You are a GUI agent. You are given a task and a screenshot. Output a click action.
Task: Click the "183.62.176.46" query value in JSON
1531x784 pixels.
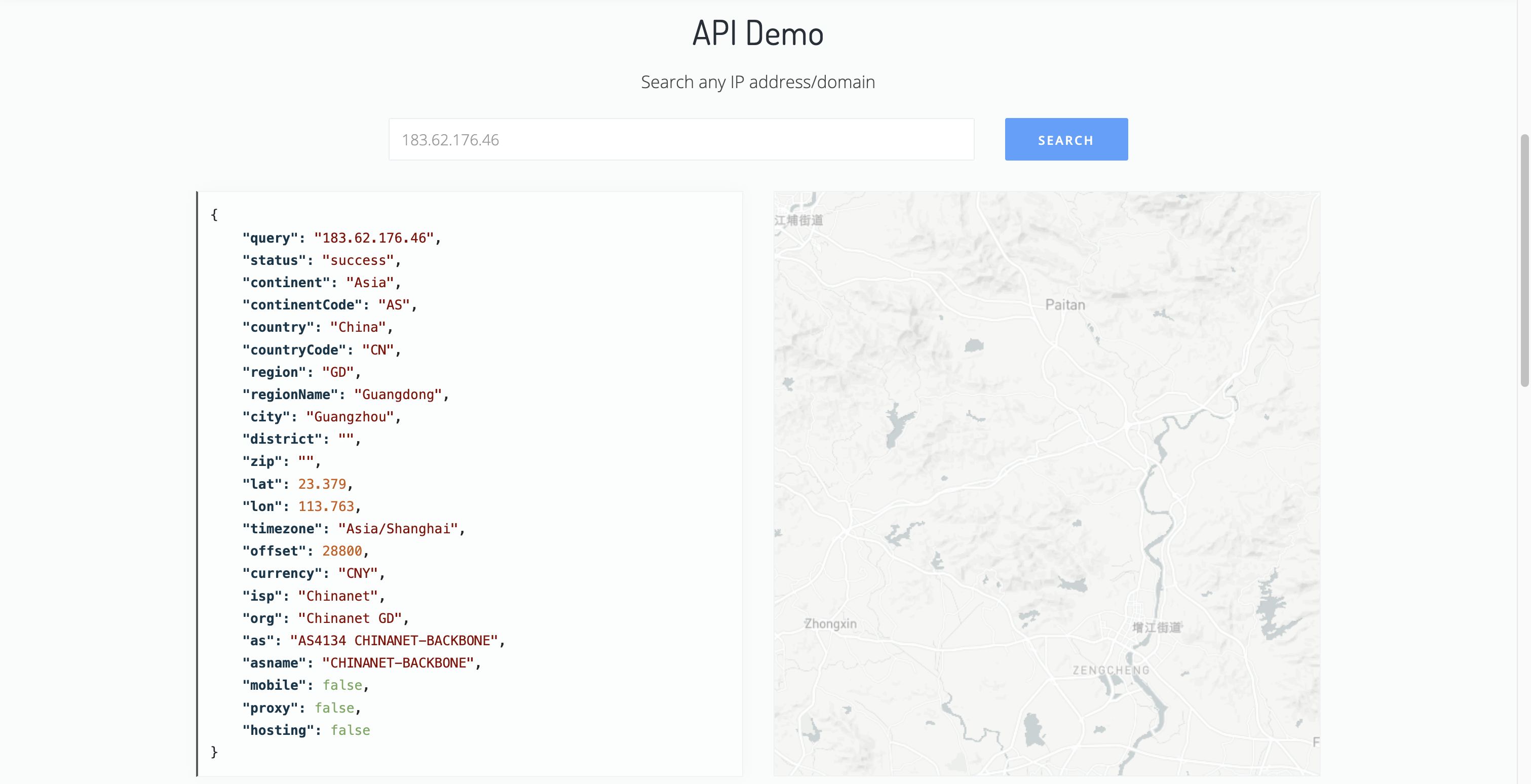coord(374,238)
